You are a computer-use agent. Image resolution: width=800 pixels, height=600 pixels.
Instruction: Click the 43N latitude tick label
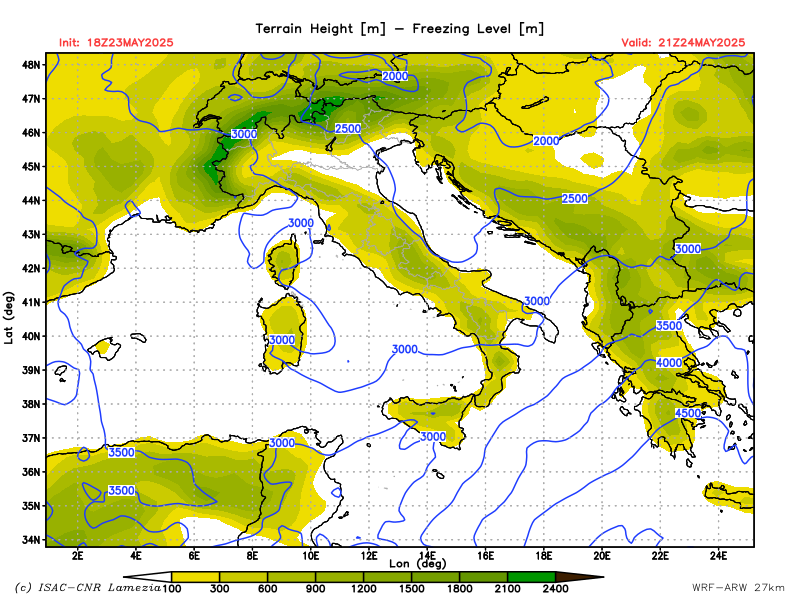click(32, 234)
